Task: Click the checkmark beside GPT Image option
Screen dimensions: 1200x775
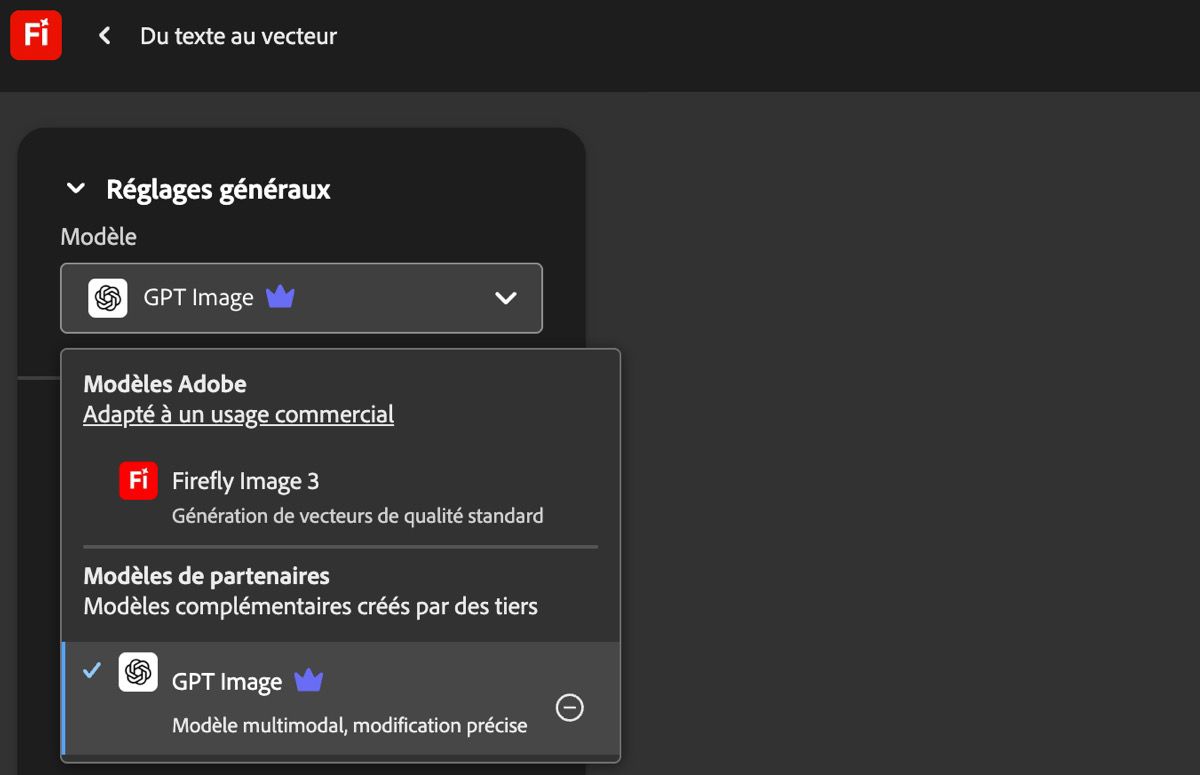Action: (x=92, y=671)
